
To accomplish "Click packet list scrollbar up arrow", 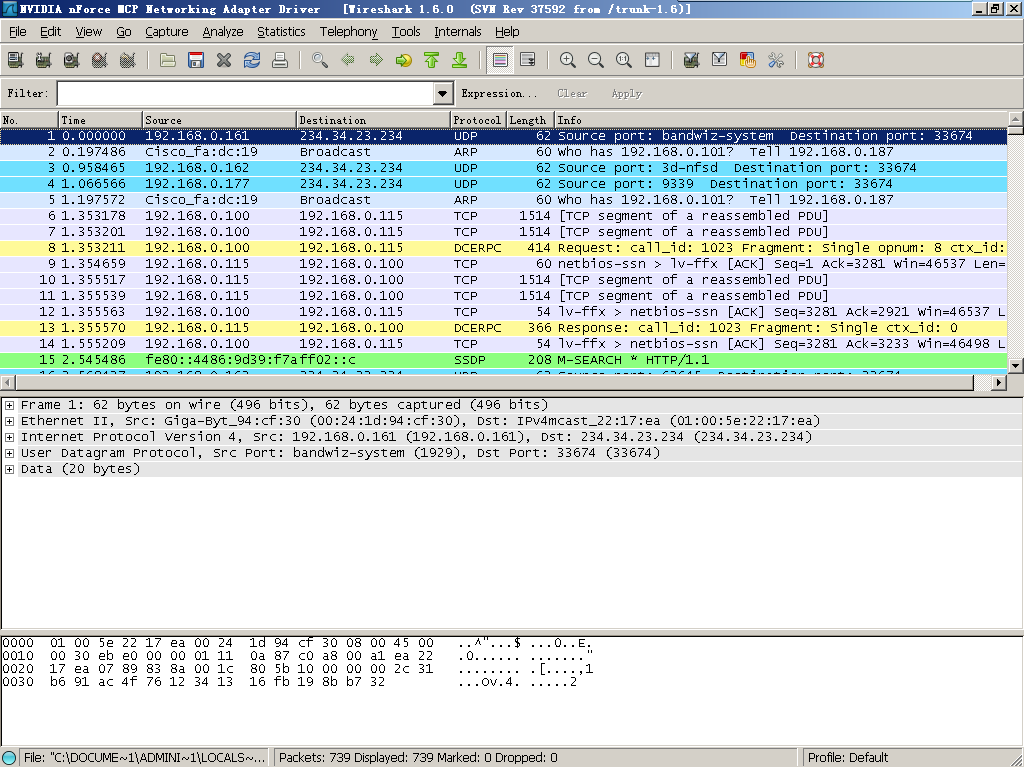I will point(1016,119).
